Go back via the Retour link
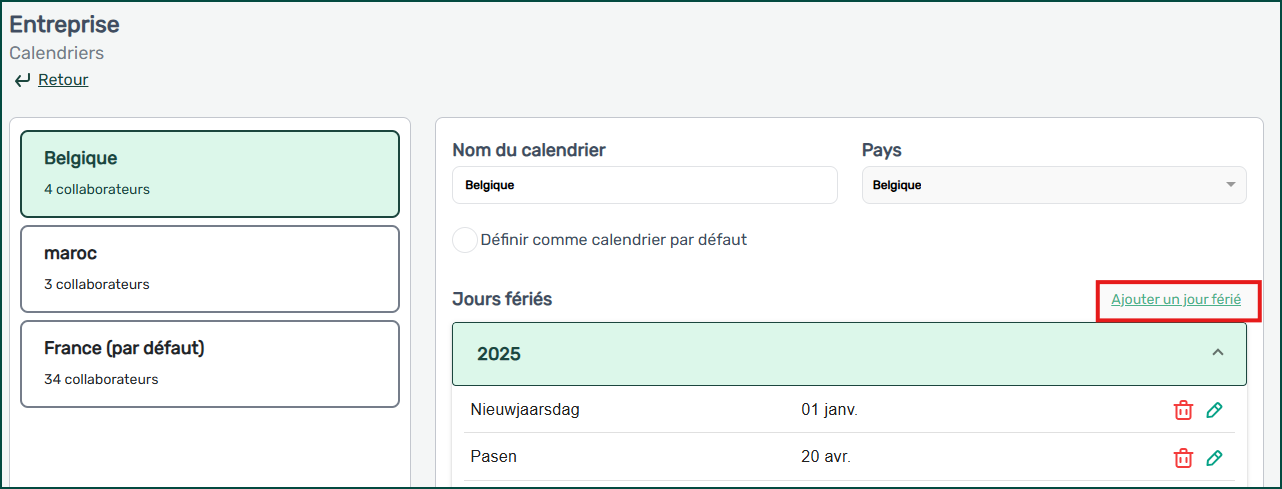This screenshot has width=1282, height=489. 63,80
